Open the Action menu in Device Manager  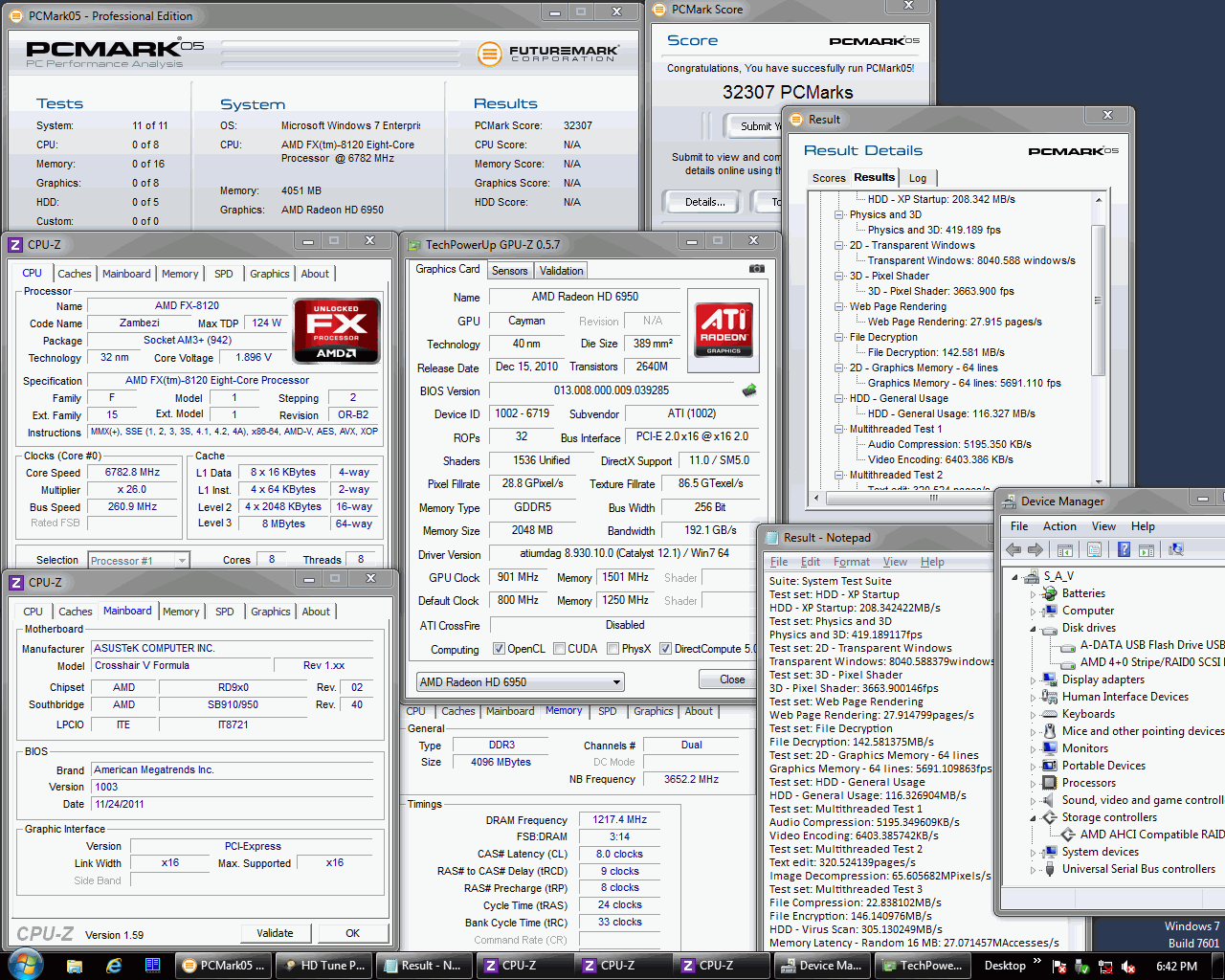pos(1059,526)
